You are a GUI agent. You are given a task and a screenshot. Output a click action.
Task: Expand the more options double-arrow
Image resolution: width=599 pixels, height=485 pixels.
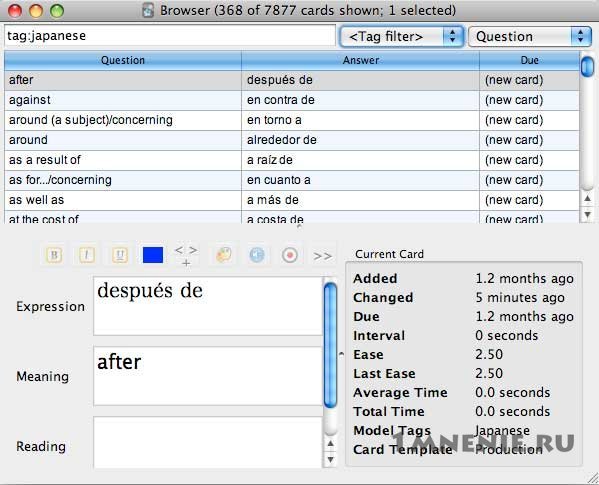pos(322,256)
